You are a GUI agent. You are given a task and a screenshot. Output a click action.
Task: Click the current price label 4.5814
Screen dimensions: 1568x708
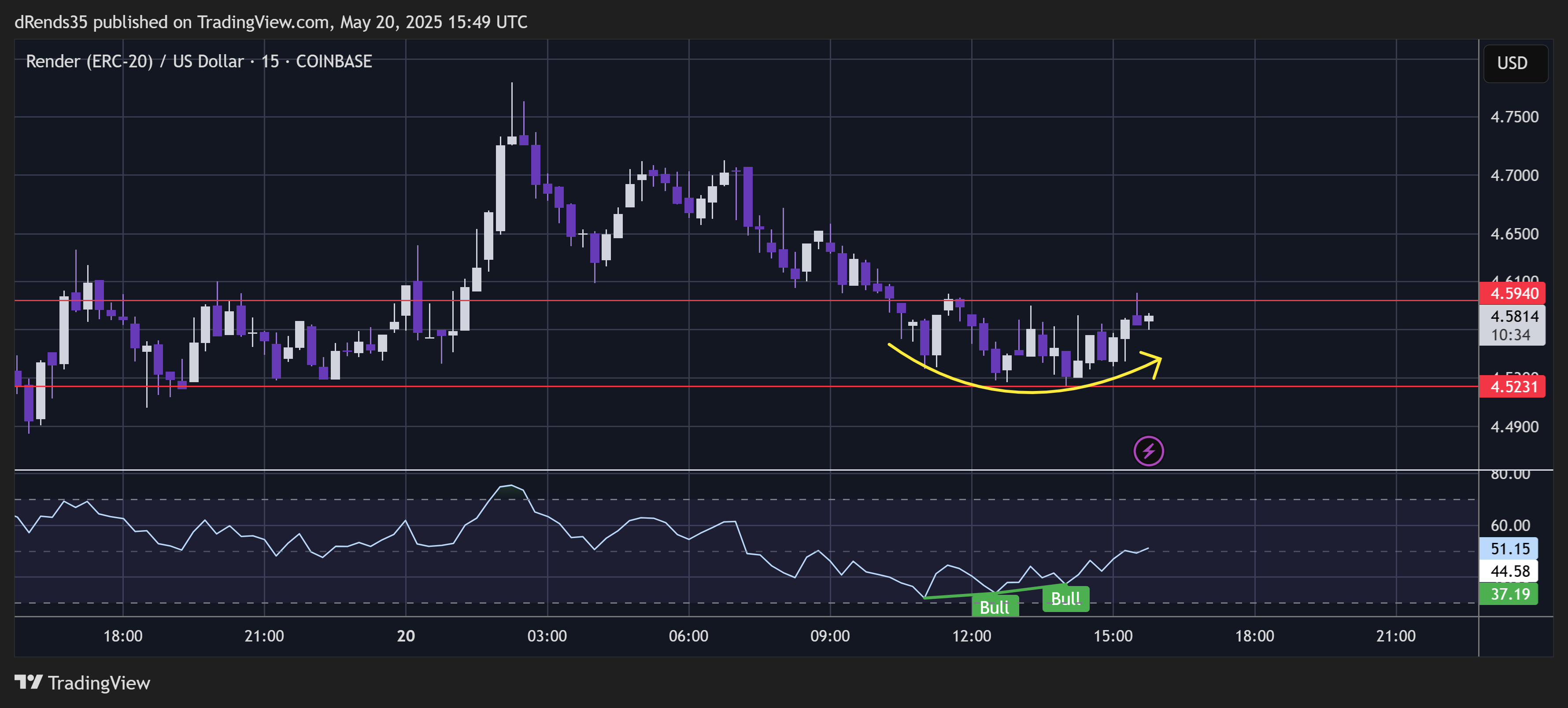pos(1514,316)
